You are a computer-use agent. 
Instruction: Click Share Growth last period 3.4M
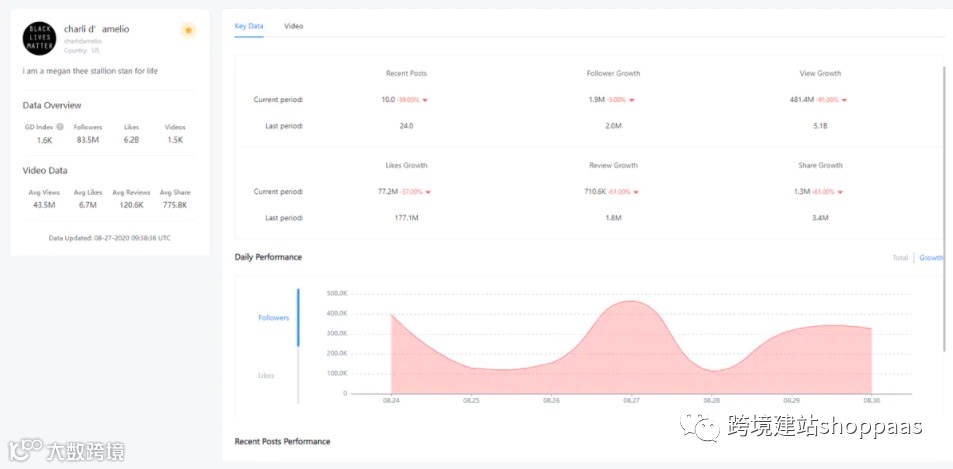(x=820, y=217)
